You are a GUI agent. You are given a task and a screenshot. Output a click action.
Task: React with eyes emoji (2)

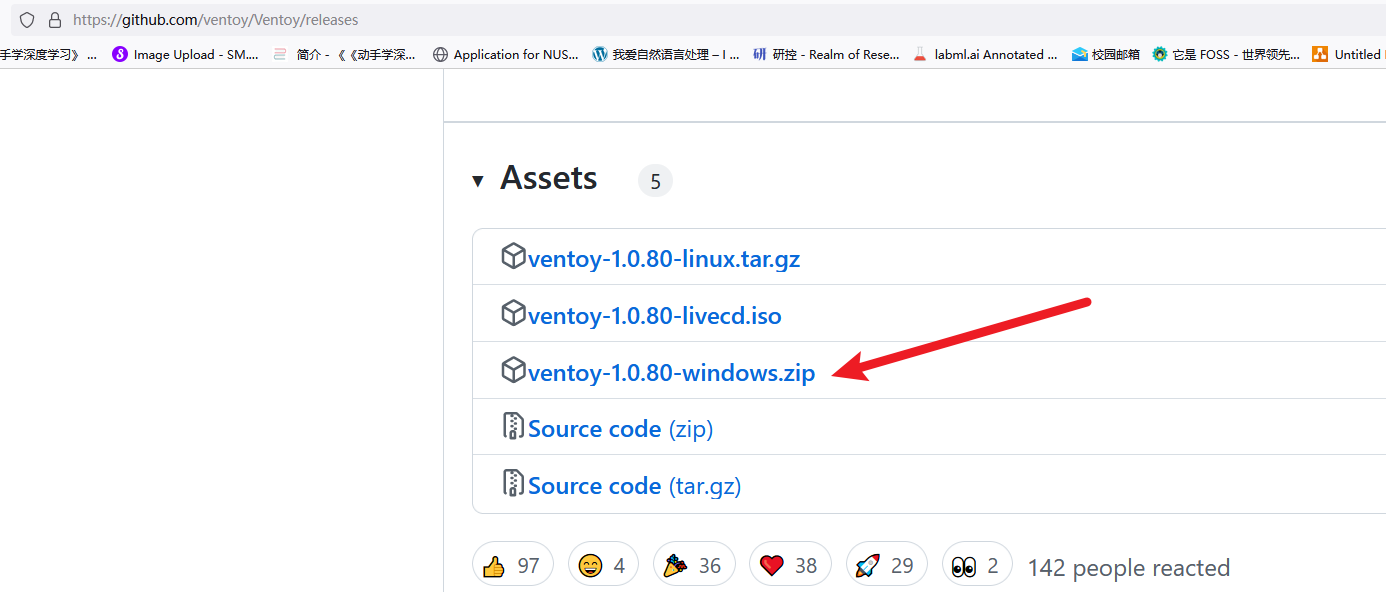976,565
